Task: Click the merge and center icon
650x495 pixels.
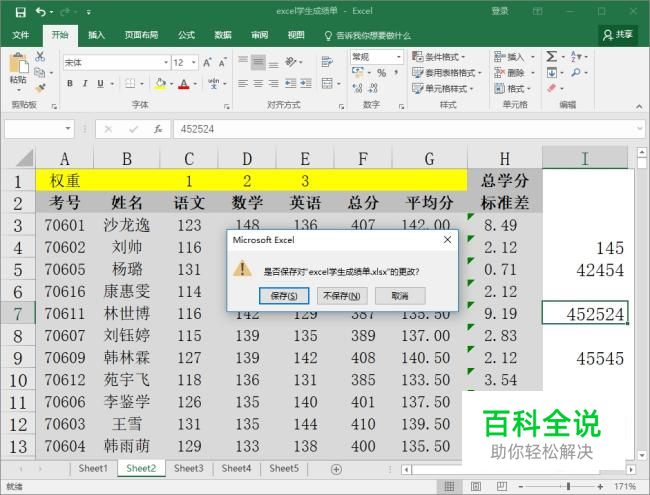Action: pyautogui.click(x=327, y=83)
